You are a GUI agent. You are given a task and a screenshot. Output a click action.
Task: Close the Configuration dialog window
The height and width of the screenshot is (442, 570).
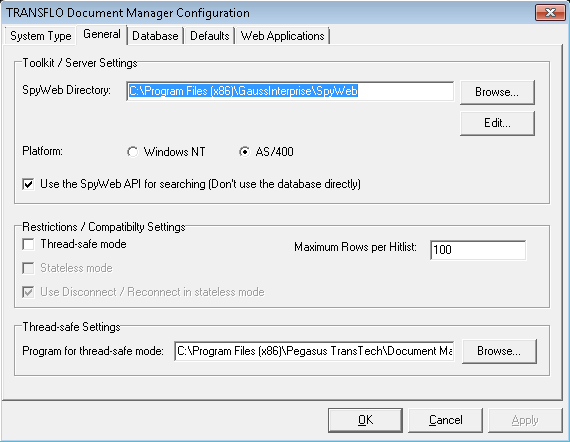550,13
